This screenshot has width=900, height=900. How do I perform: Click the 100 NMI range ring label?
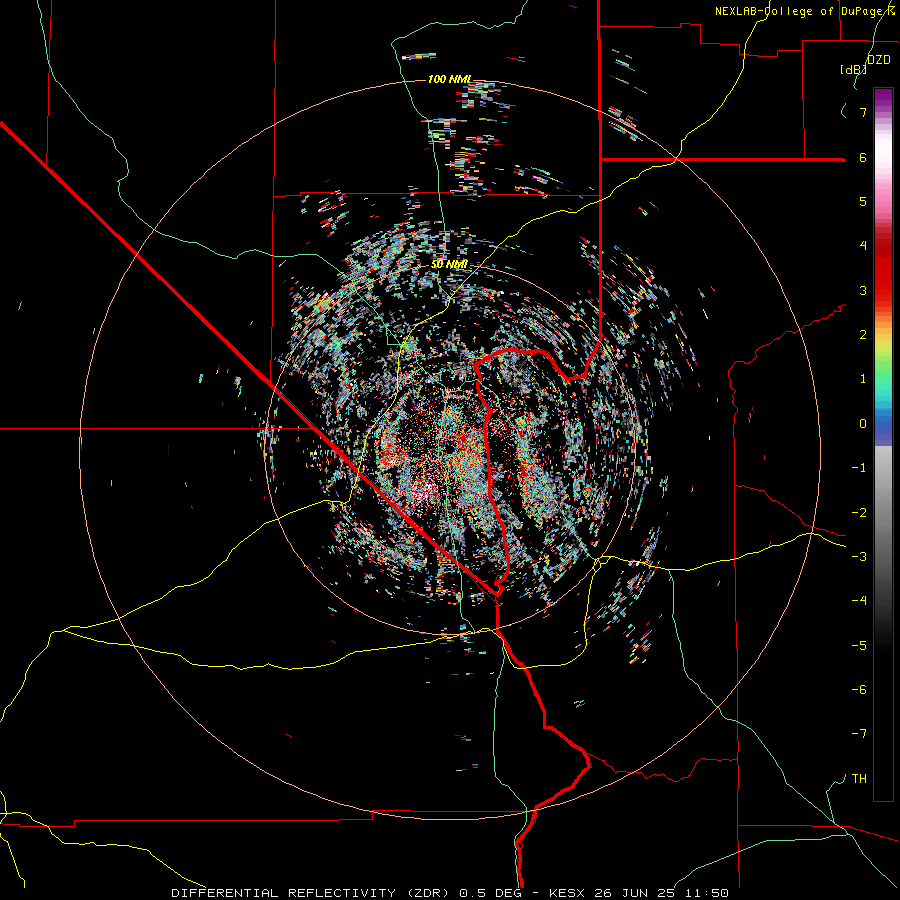449,79
